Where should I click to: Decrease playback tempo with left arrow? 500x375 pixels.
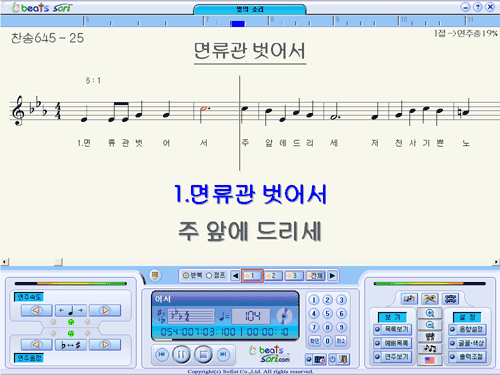click(x=37, y=310)
